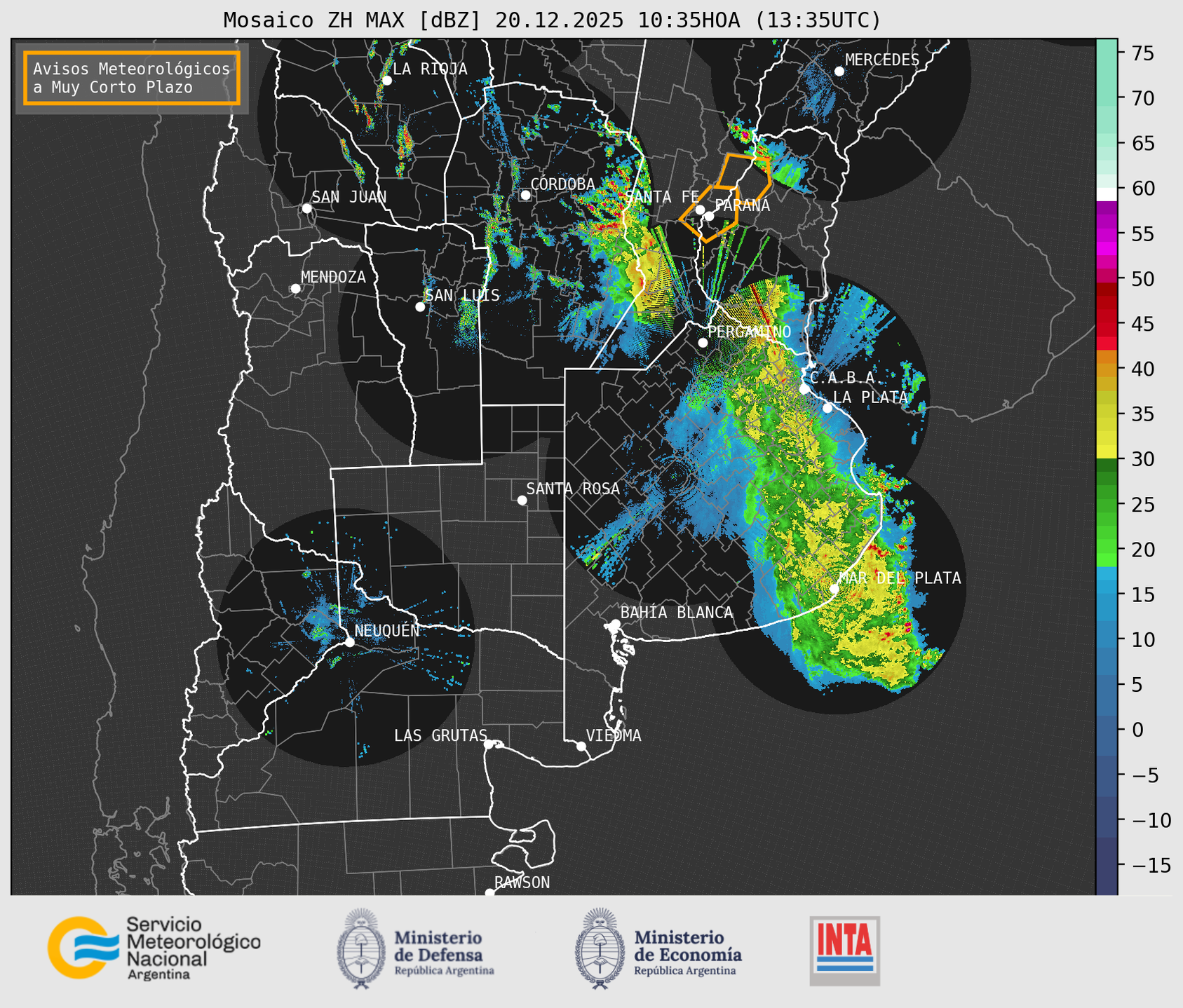The height and width of the screenshot is (1008, 1183).
Task: Click the SANTA ROSA city label
Action: point(573,489)
